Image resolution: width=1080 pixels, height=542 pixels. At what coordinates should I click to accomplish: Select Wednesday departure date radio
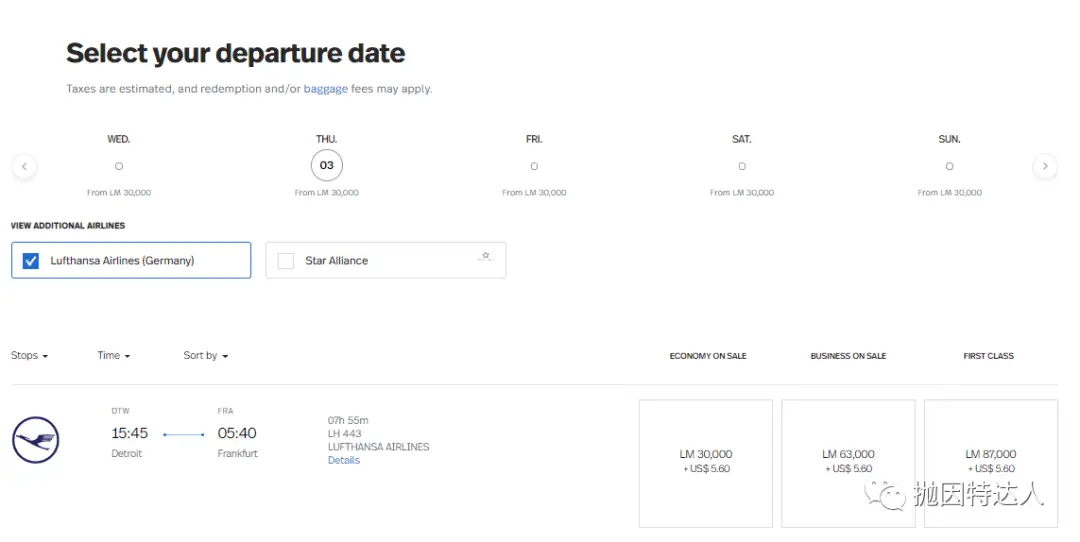click(x=119, y=166)
